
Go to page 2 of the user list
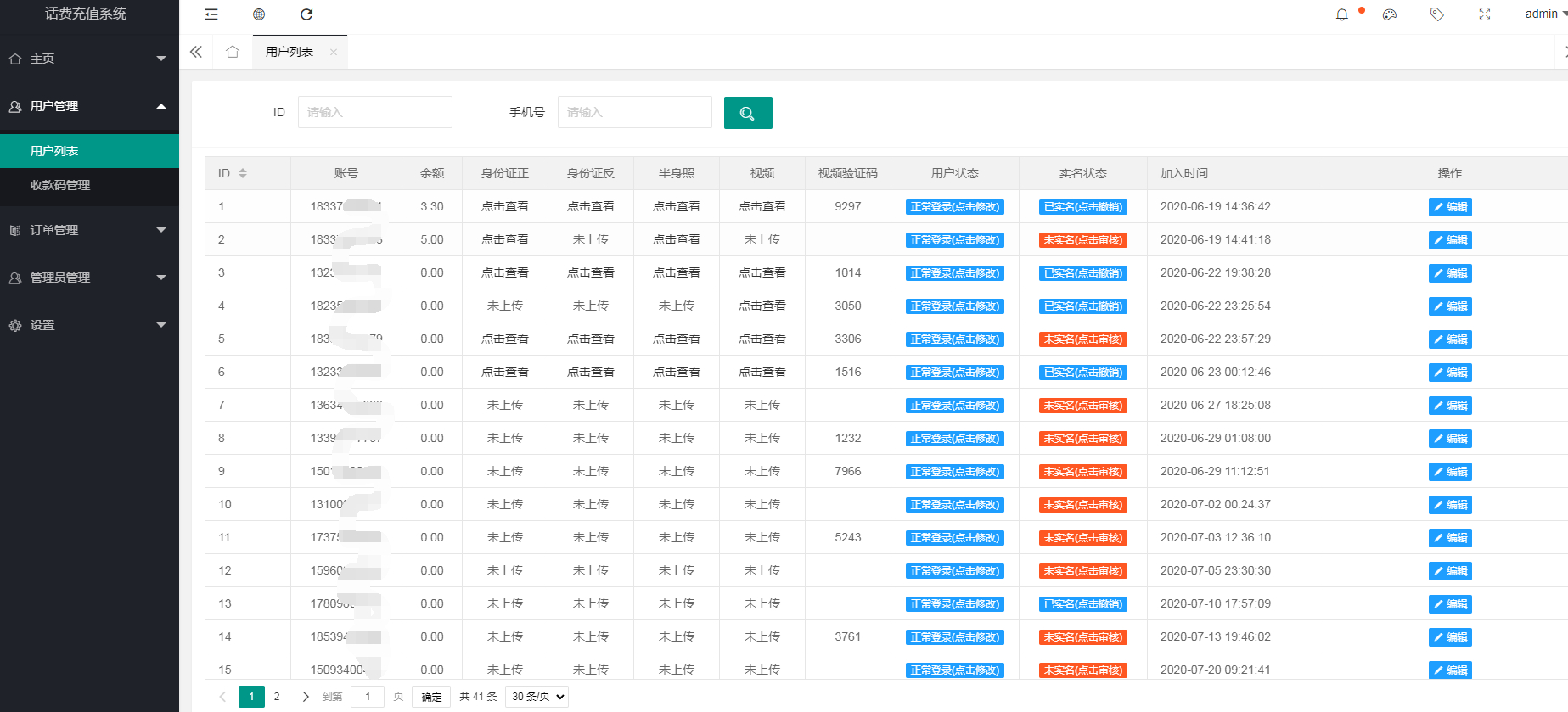click(x=277, y=697)
